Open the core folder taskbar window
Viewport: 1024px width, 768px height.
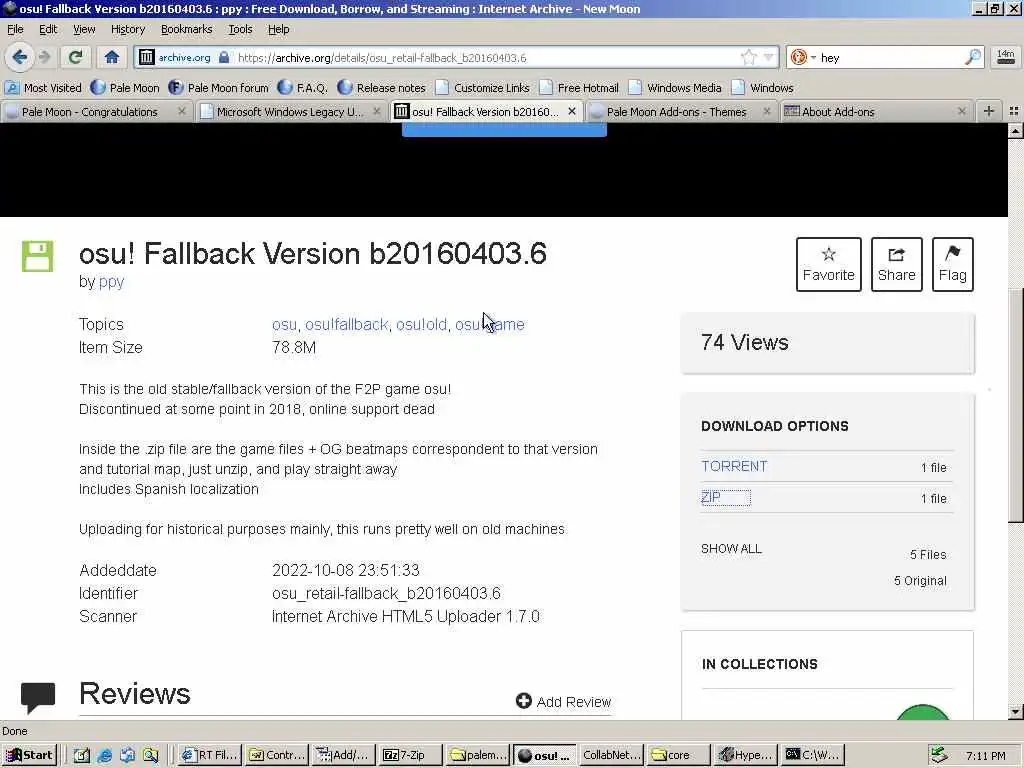677,755
